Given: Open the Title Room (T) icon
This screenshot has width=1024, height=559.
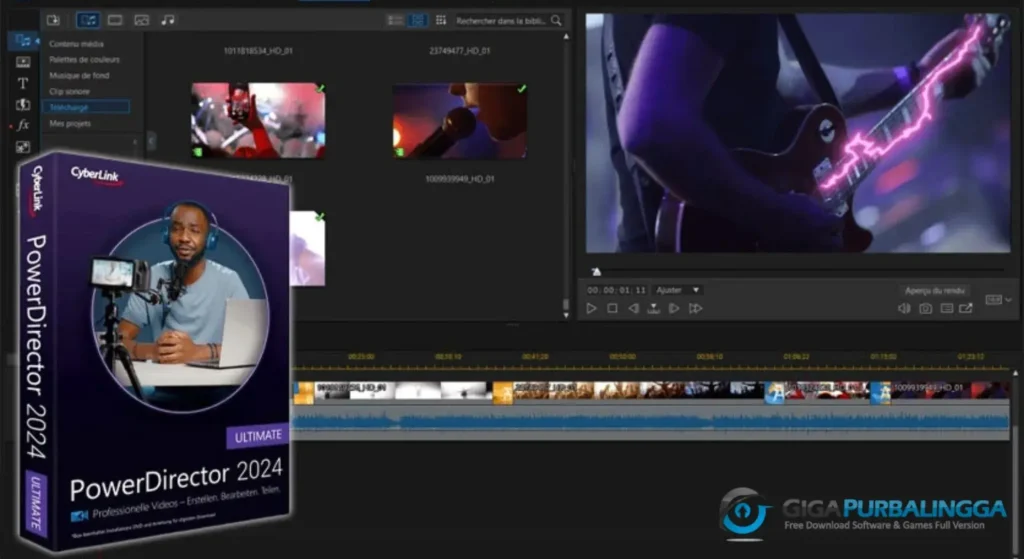Looking at the screenshot, I should tap(23, 83).
